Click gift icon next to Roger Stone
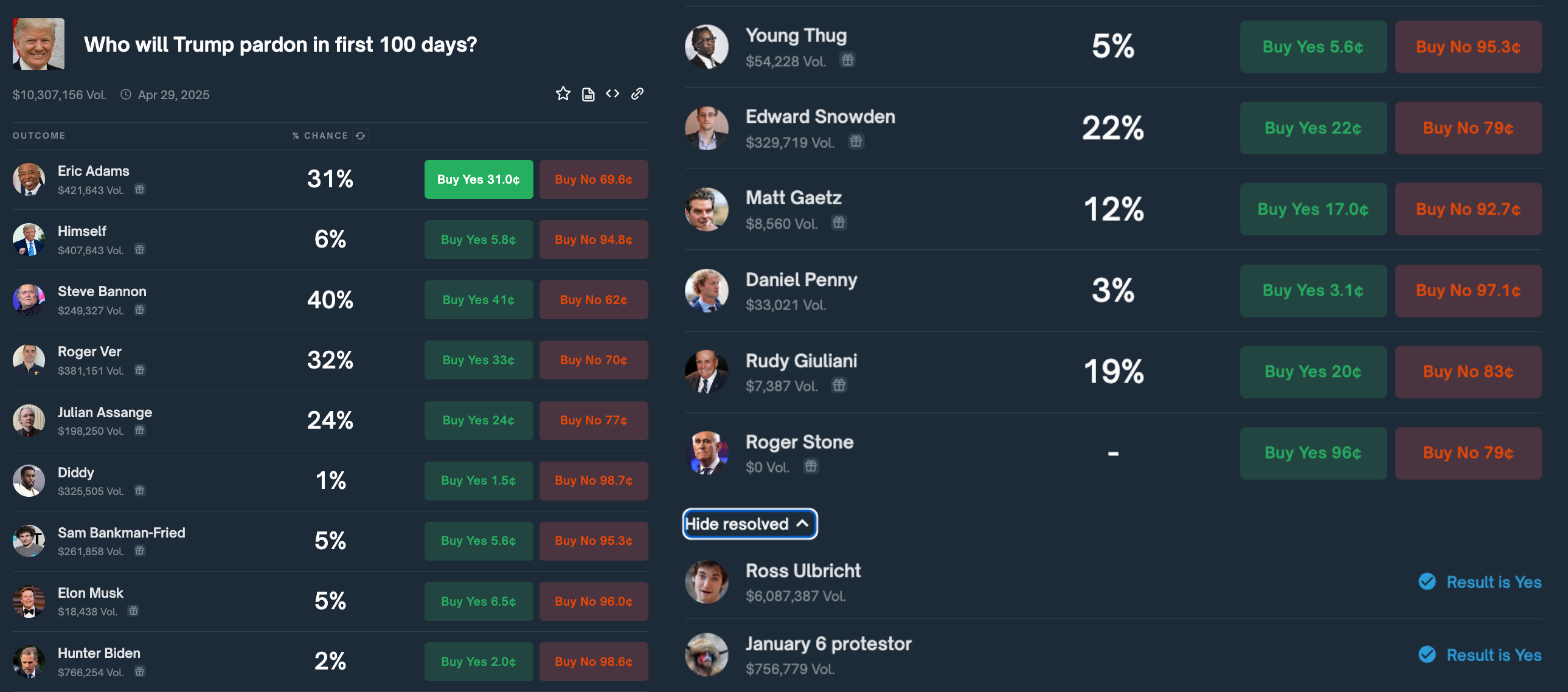The image size is (1568, 692). pyautogui.click(x=811, y=466)
